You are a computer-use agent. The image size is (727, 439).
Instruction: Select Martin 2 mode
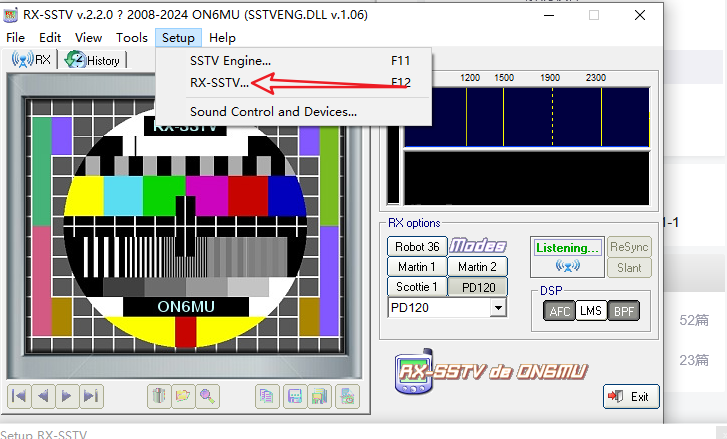tap(477, 267)
